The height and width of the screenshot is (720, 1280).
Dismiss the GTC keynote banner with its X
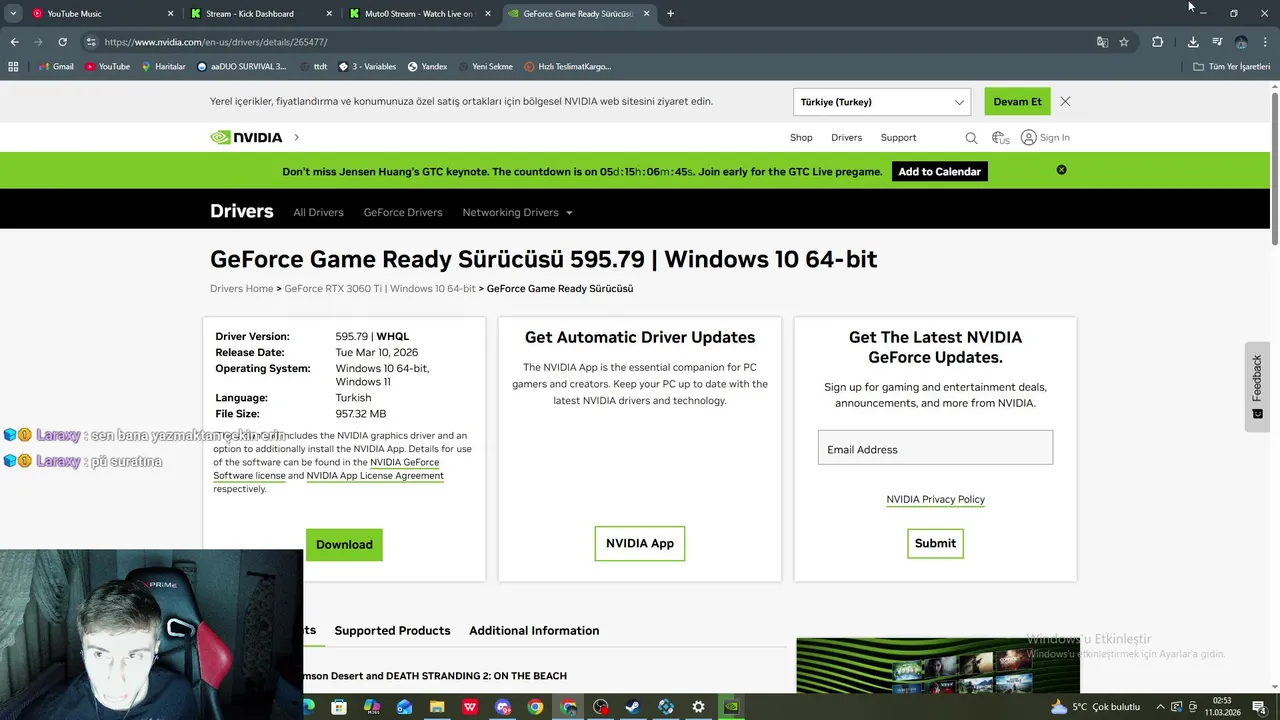[1062, 170]
